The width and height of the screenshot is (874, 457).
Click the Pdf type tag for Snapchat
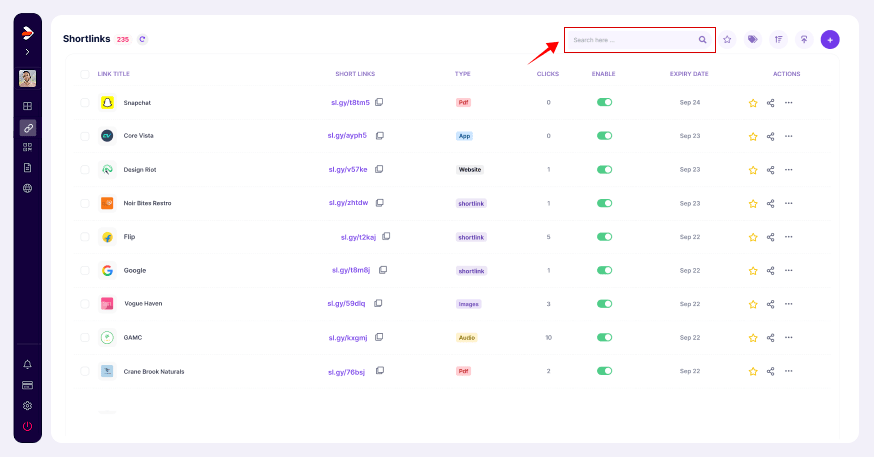tap(463, 103)
